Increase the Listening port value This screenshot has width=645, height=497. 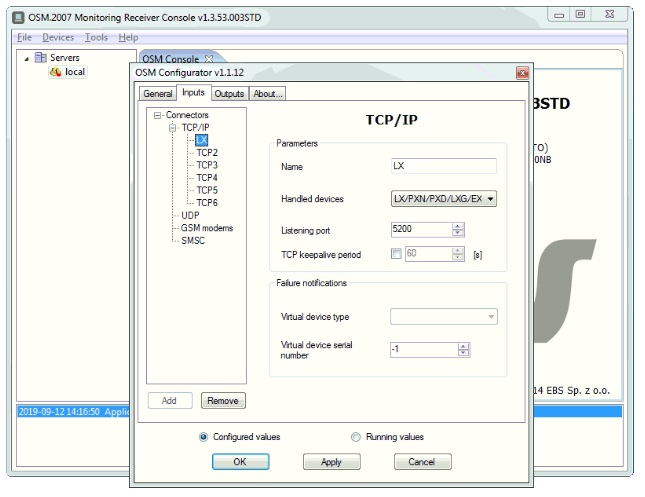click(x=458, y=226)
